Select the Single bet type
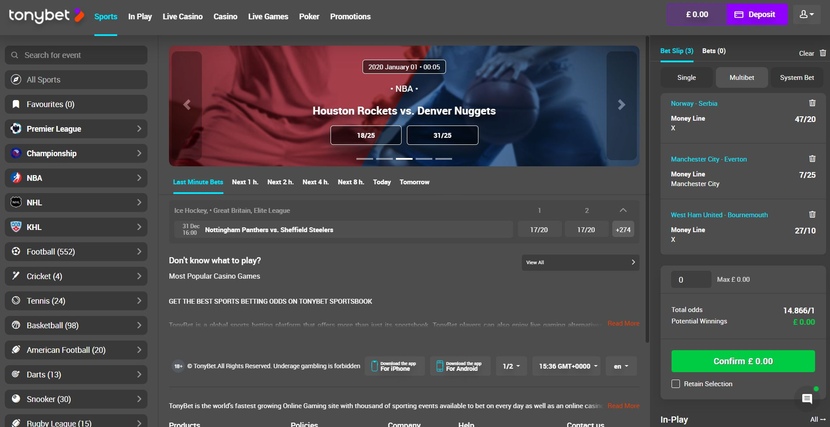 click(687, 77)
